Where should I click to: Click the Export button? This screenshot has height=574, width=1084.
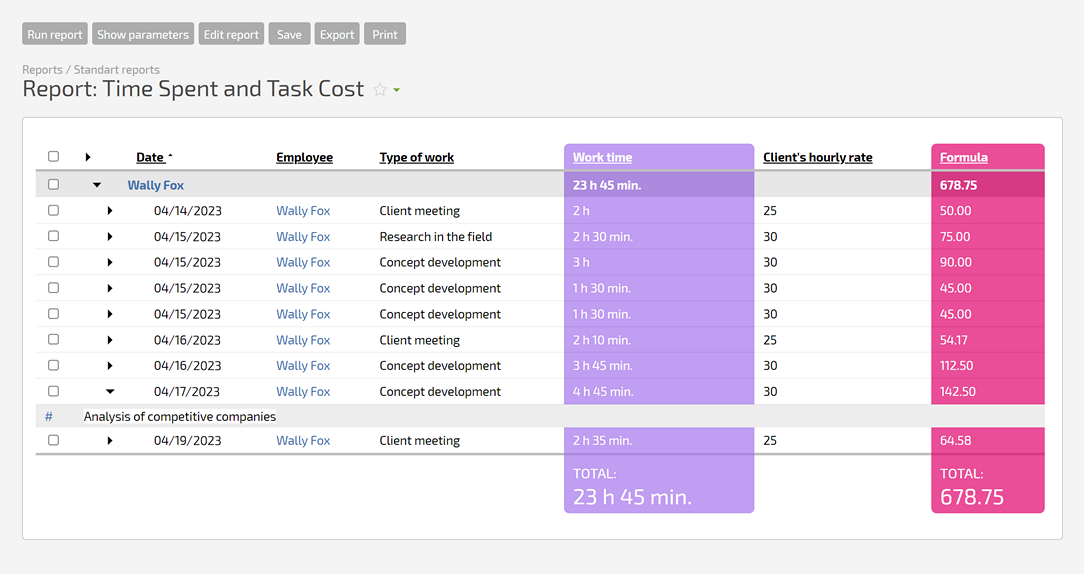pos(337,34)
